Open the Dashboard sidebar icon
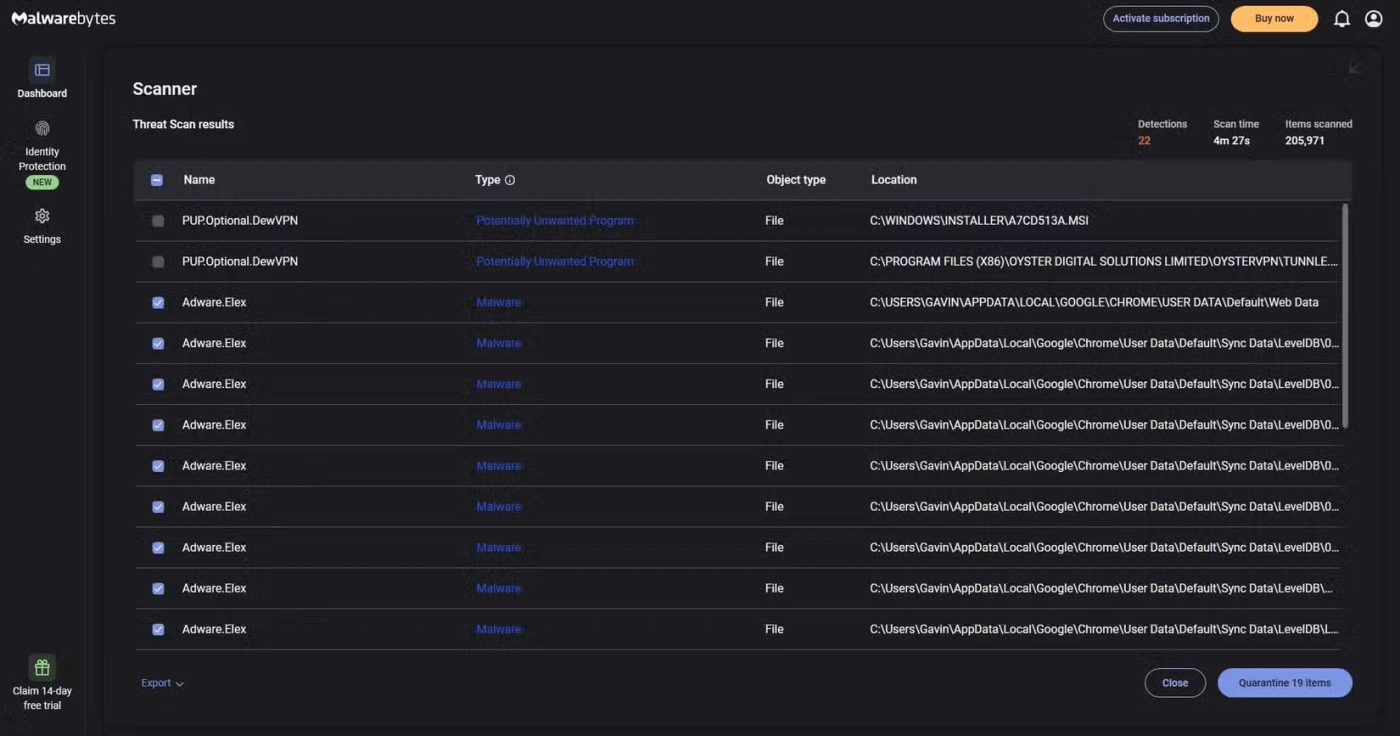Image resolution: width=1400 pixels, height=736 pixels. (42, 70)
